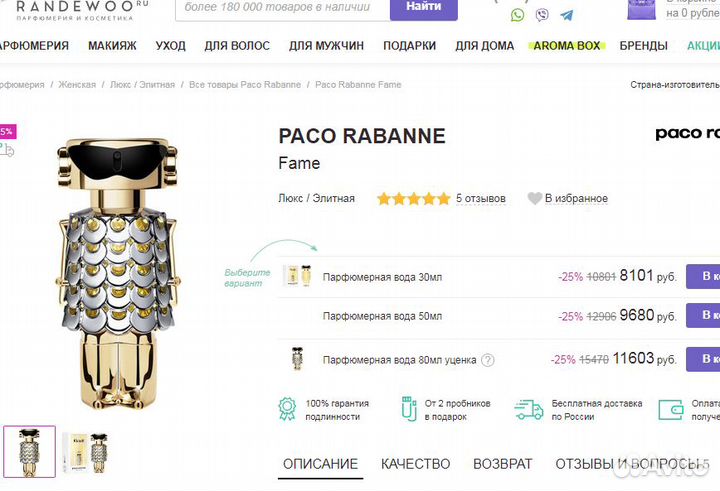Click Парфюмерная вода 80мл уценка text
This screenshot has height=491, width=720.
[399, 360]
